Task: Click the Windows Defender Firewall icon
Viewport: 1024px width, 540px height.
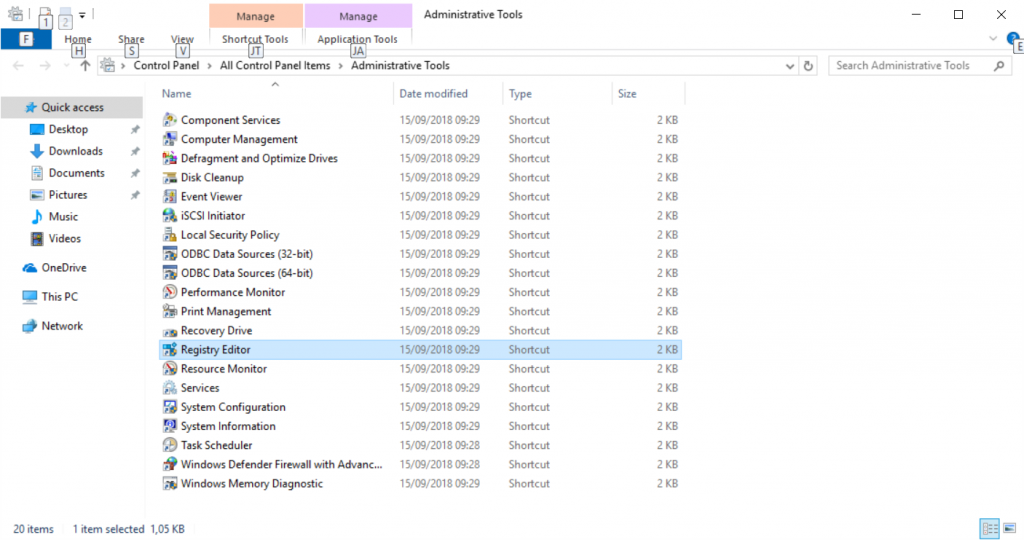Action: 170,464
